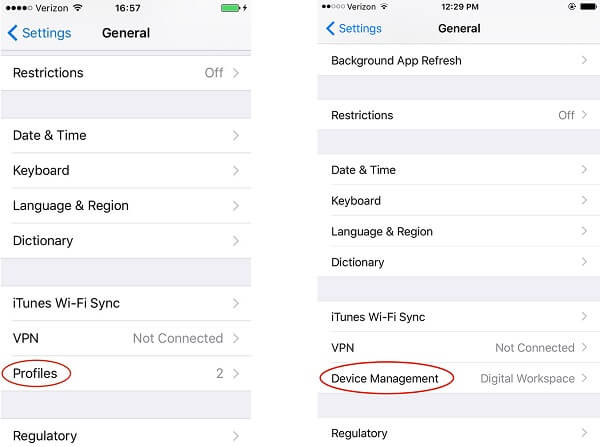
Task: Open VPN Not Connected on left phone
Action: pyautogui.click(x=126, y=338)
